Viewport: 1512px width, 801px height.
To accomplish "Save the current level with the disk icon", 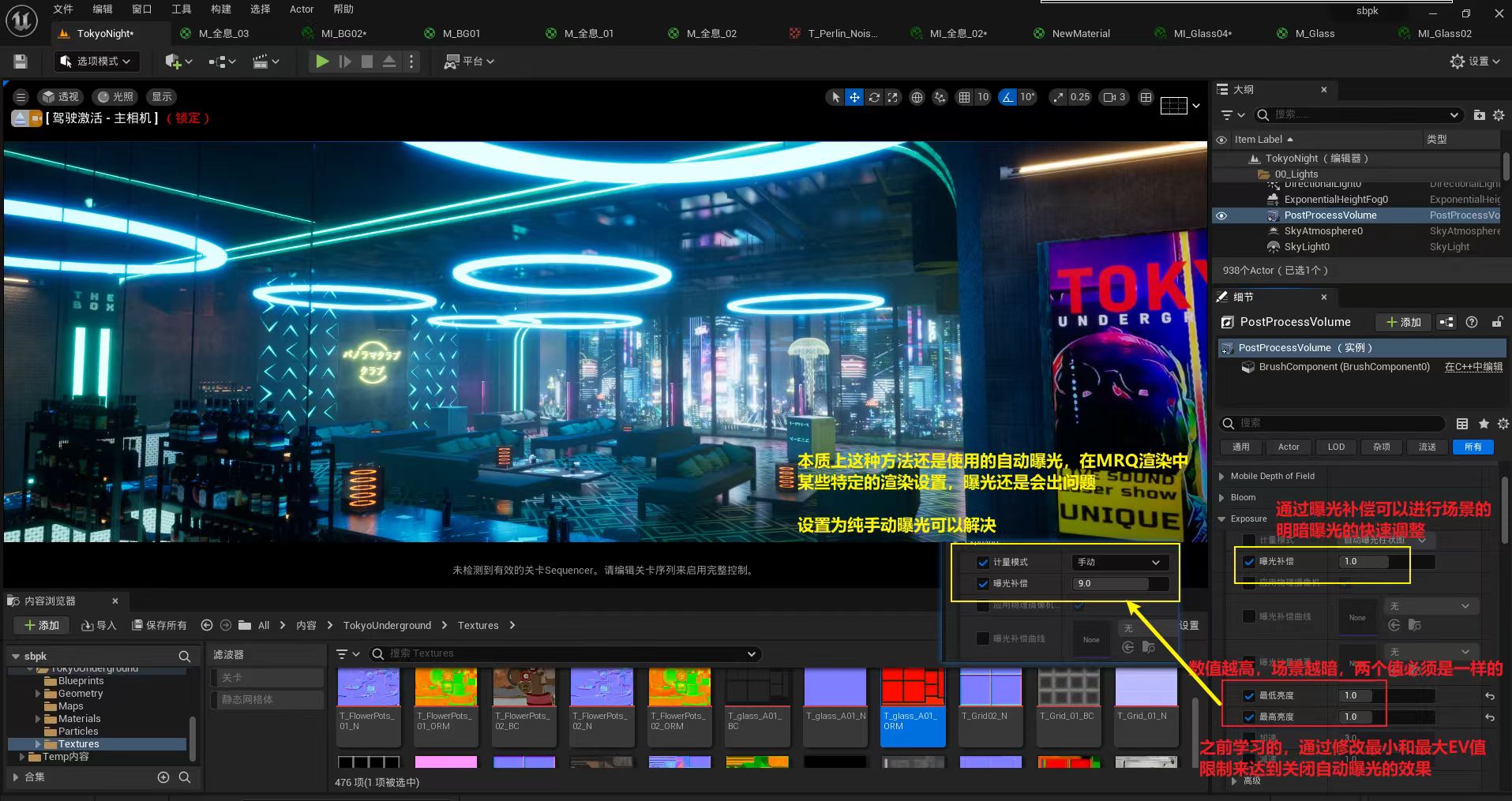I will 21,62.
